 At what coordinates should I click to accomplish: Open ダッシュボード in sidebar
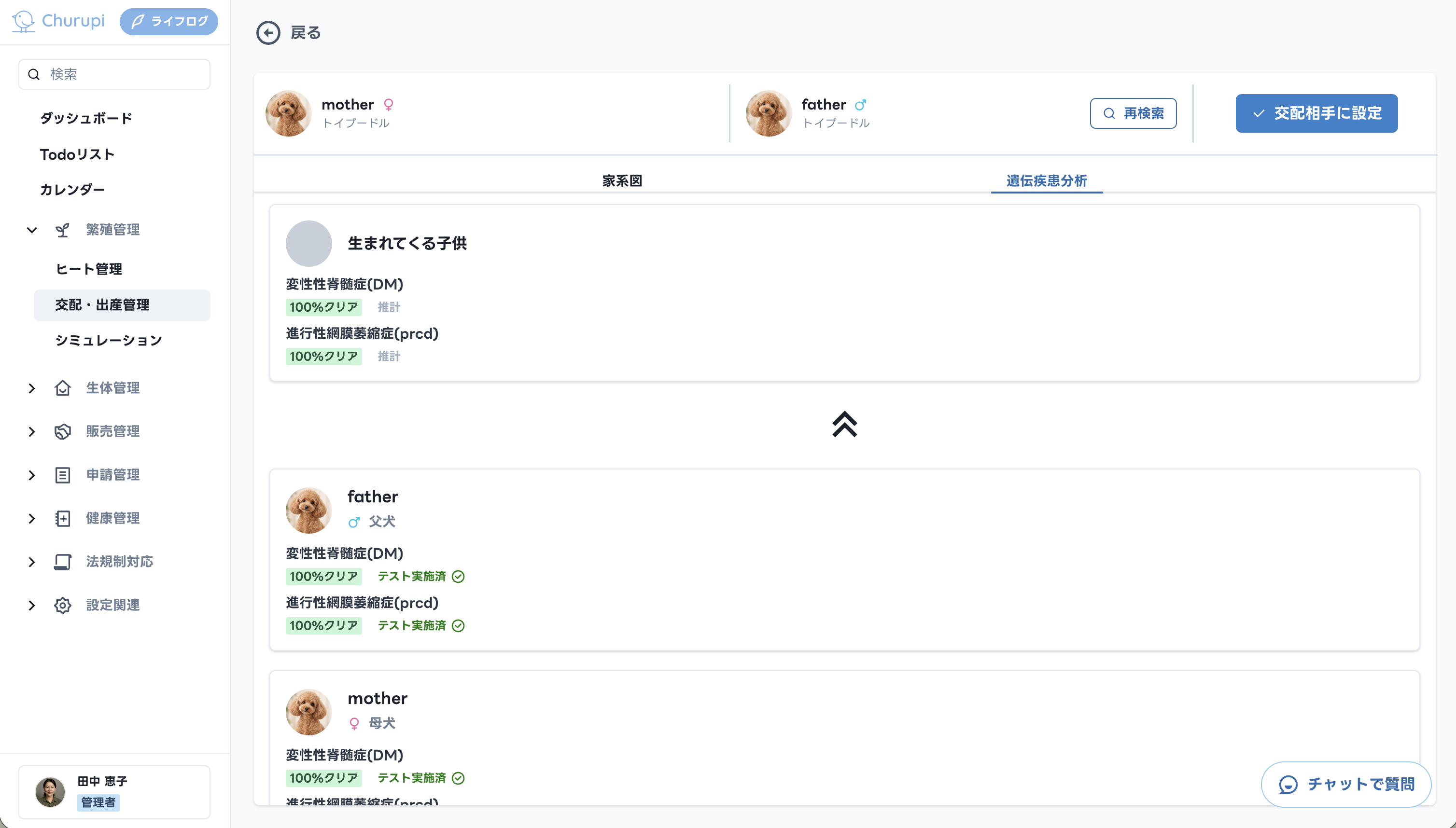86,118
